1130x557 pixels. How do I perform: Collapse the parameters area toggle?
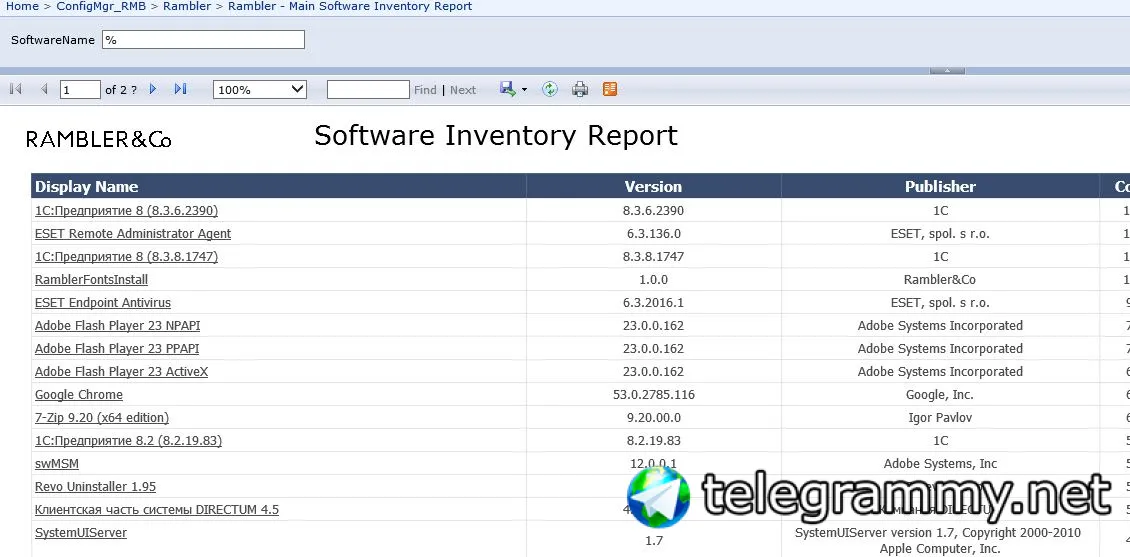948,71
